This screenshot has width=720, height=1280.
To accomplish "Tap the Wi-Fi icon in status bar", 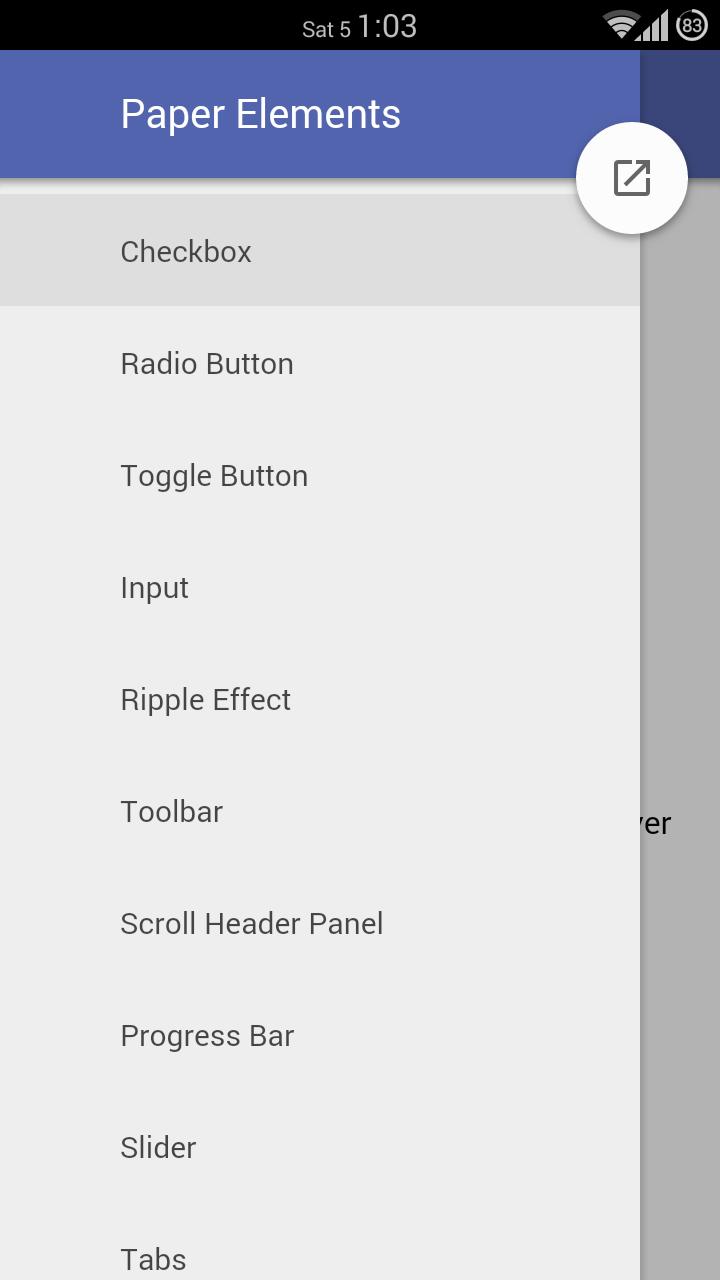I will 620,25.
